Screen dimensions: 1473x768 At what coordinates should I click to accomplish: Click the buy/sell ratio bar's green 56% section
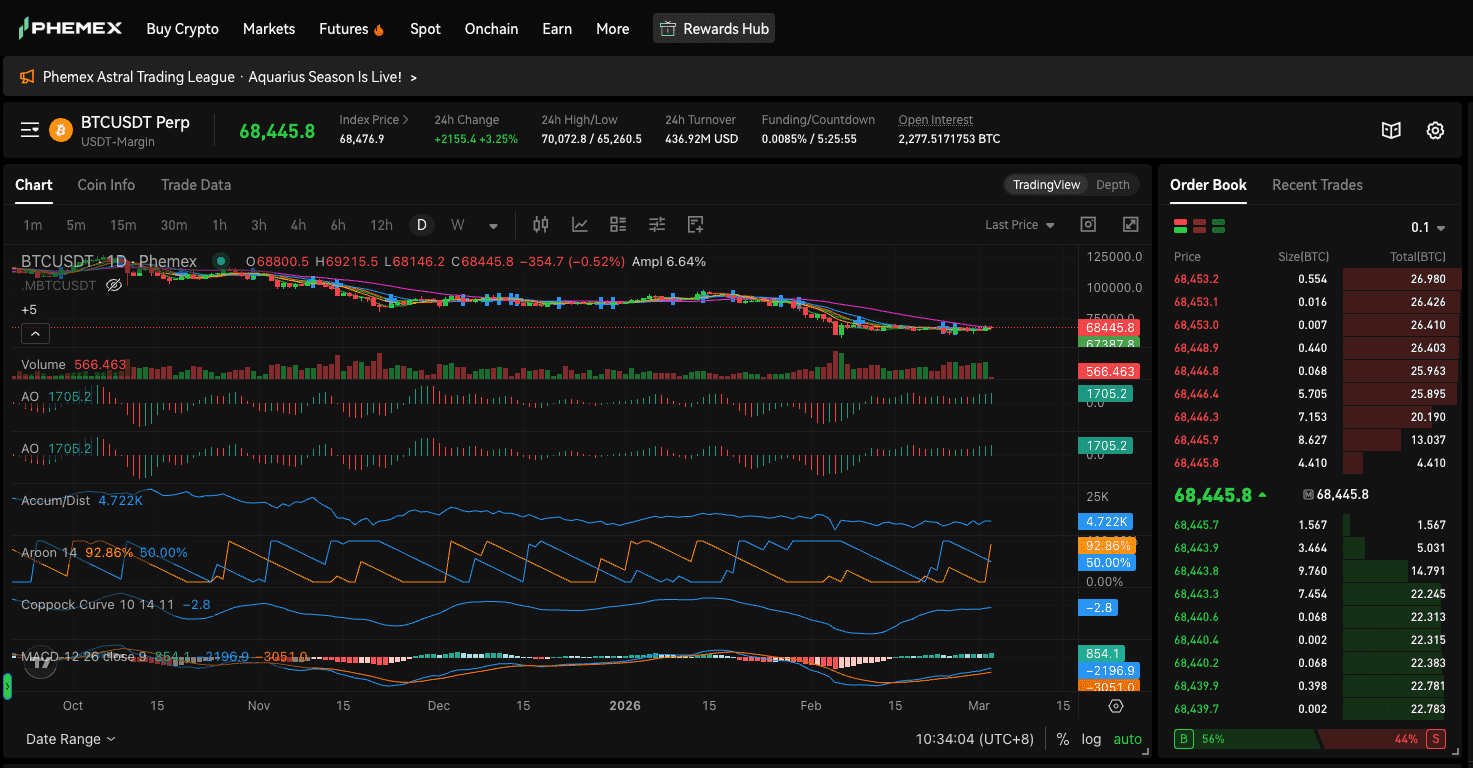point(1250,739)
